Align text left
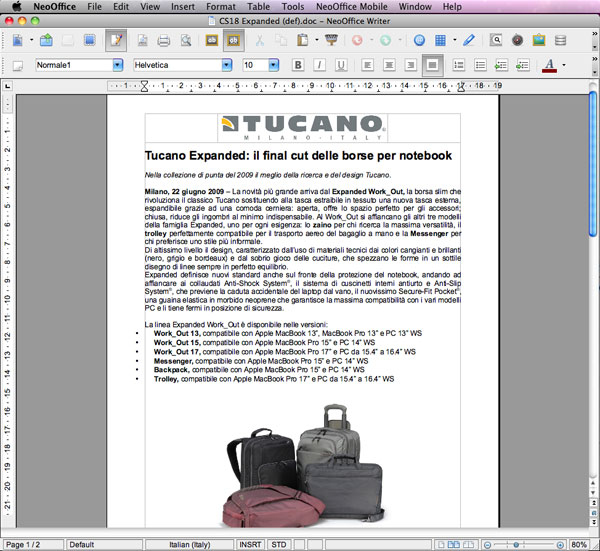The width and height of the screenshot is (600, 551). (x=367, y=65)
